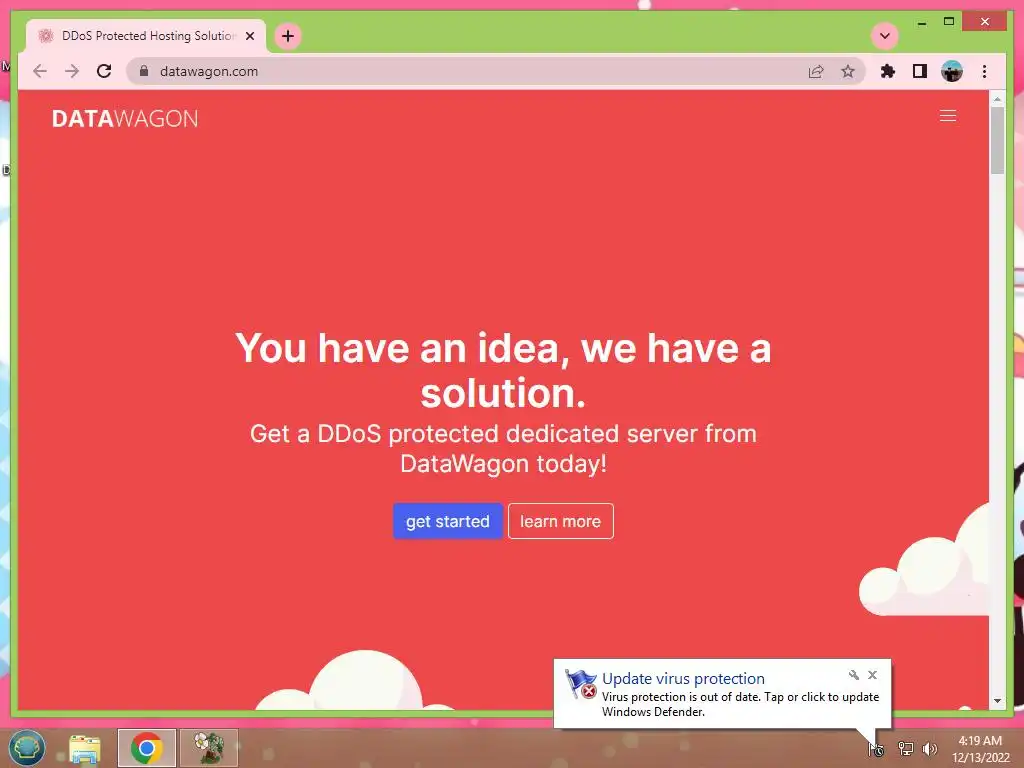Click the scrollbar down arrow
The height and width of the screenshot is (768, 1024).
(997, 701)
